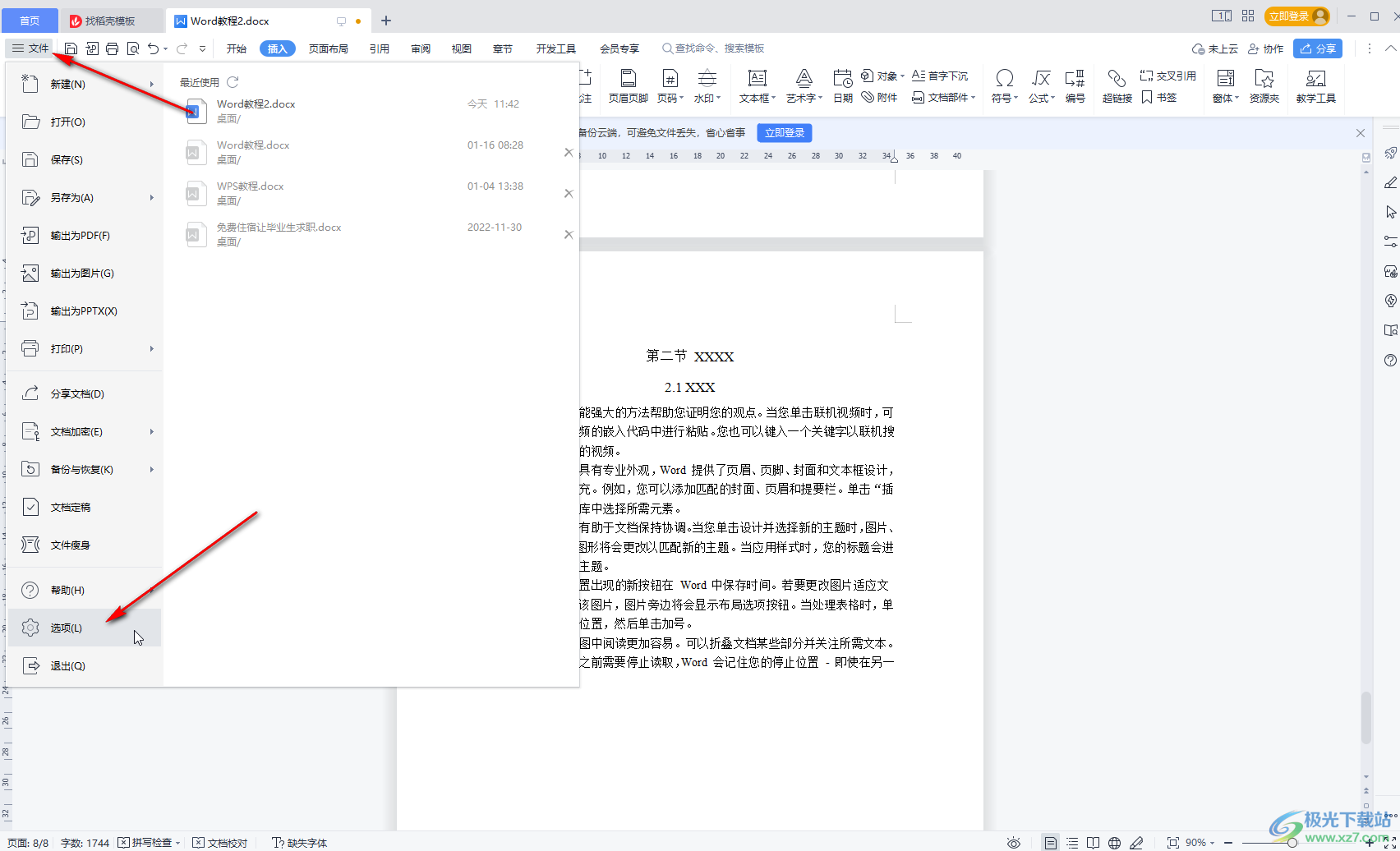
Task: Open Teaching Tools (教学工具)
Action: tap(1315, 85)
